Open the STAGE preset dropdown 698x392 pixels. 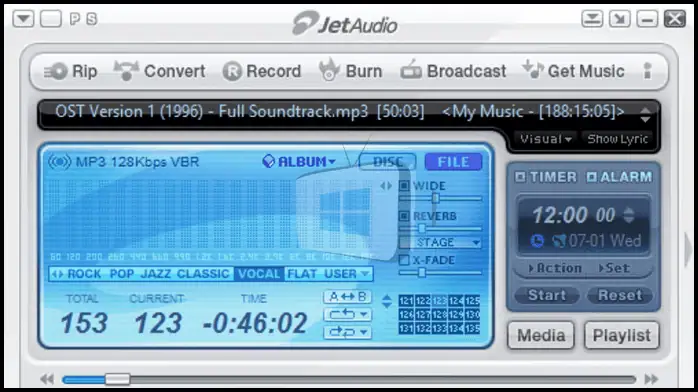pyautogui.click(x=476, y=243)
